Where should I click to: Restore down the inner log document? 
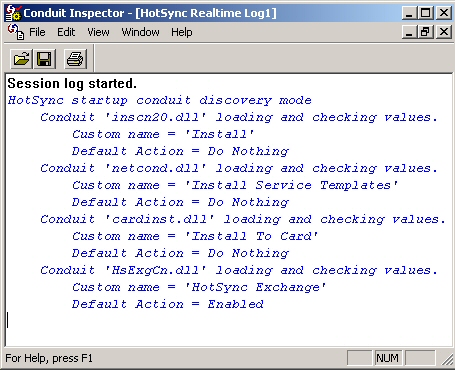pos(426,32)
